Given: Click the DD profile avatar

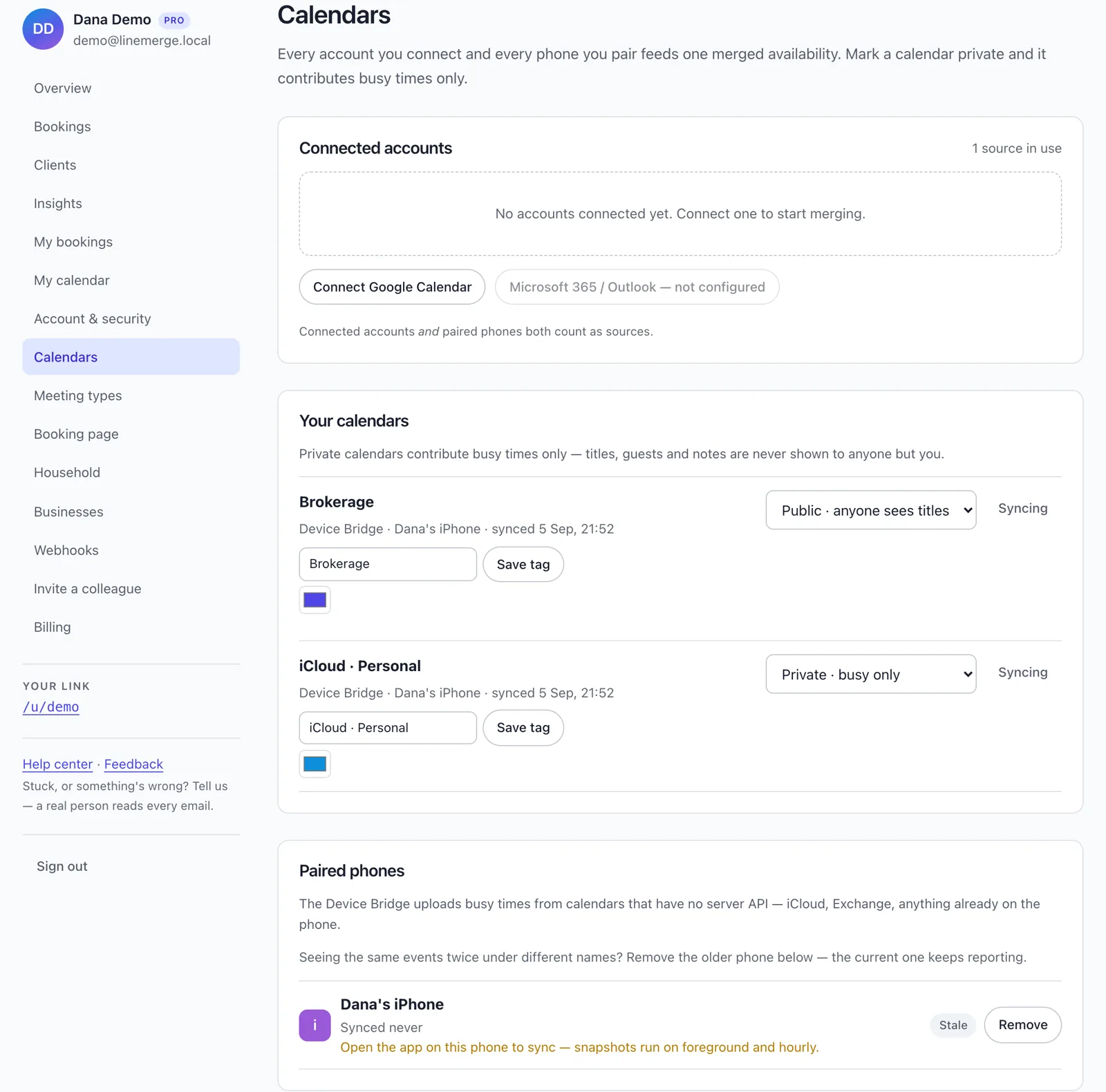Looking at the screenshot, I should (x=43, y=29).
